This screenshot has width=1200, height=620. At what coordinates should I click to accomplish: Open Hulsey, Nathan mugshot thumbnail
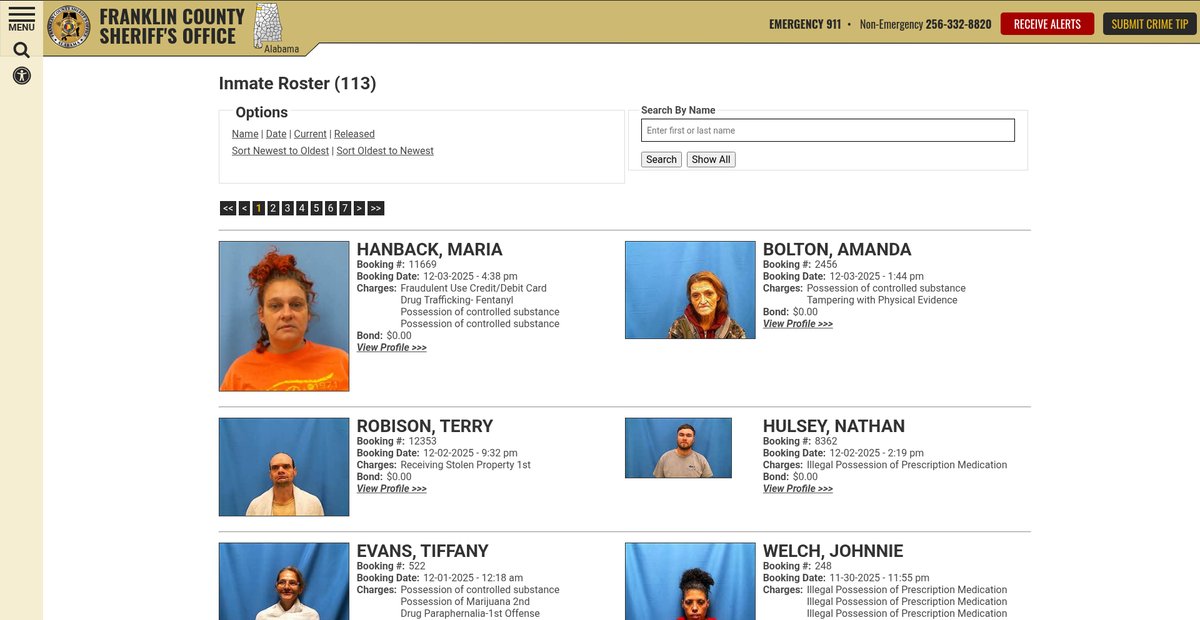click(678, 448)
